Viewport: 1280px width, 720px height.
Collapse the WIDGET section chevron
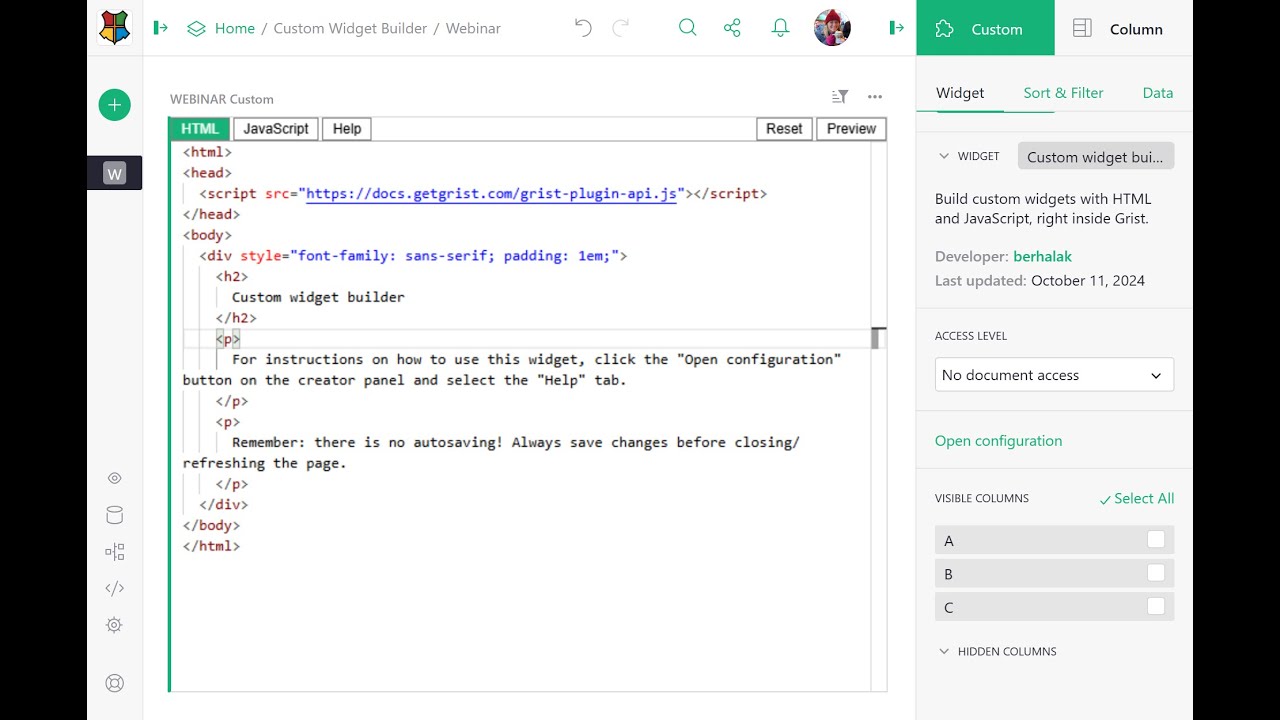click(x=943, y=156)
